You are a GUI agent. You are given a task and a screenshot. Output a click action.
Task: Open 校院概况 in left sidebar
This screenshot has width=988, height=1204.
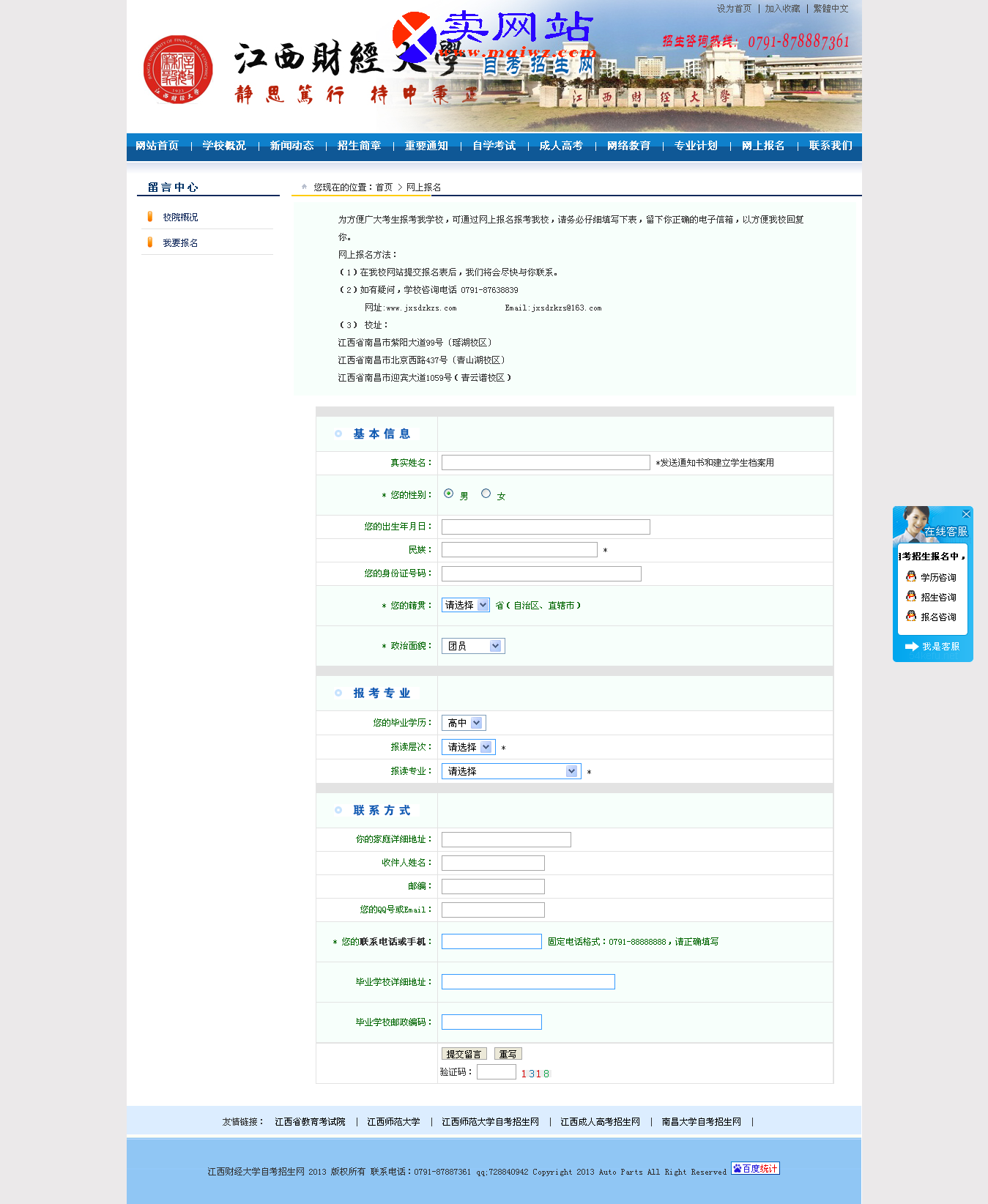[180, 218]
